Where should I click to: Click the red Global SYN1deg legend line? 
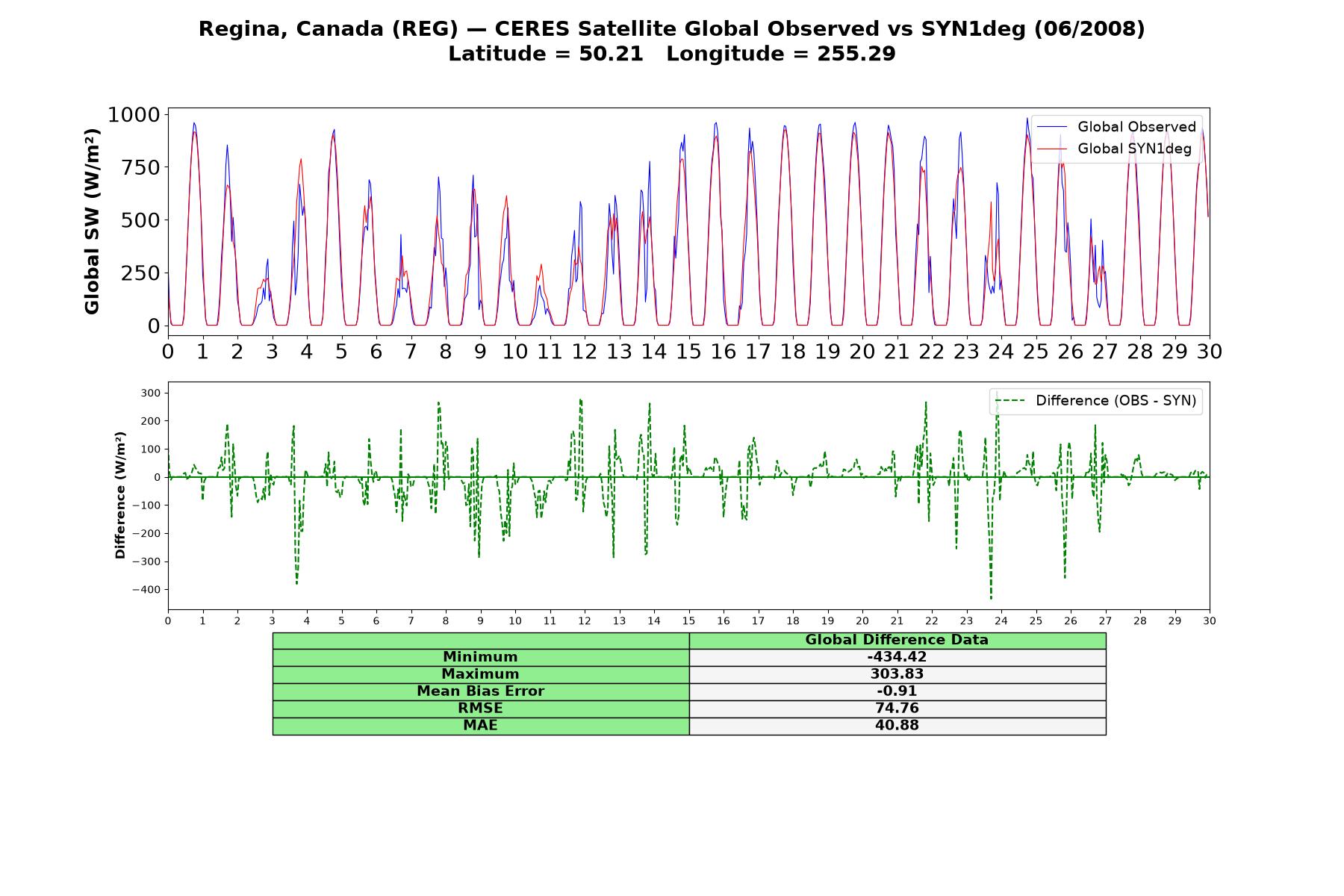click(x=1052, y=149)
